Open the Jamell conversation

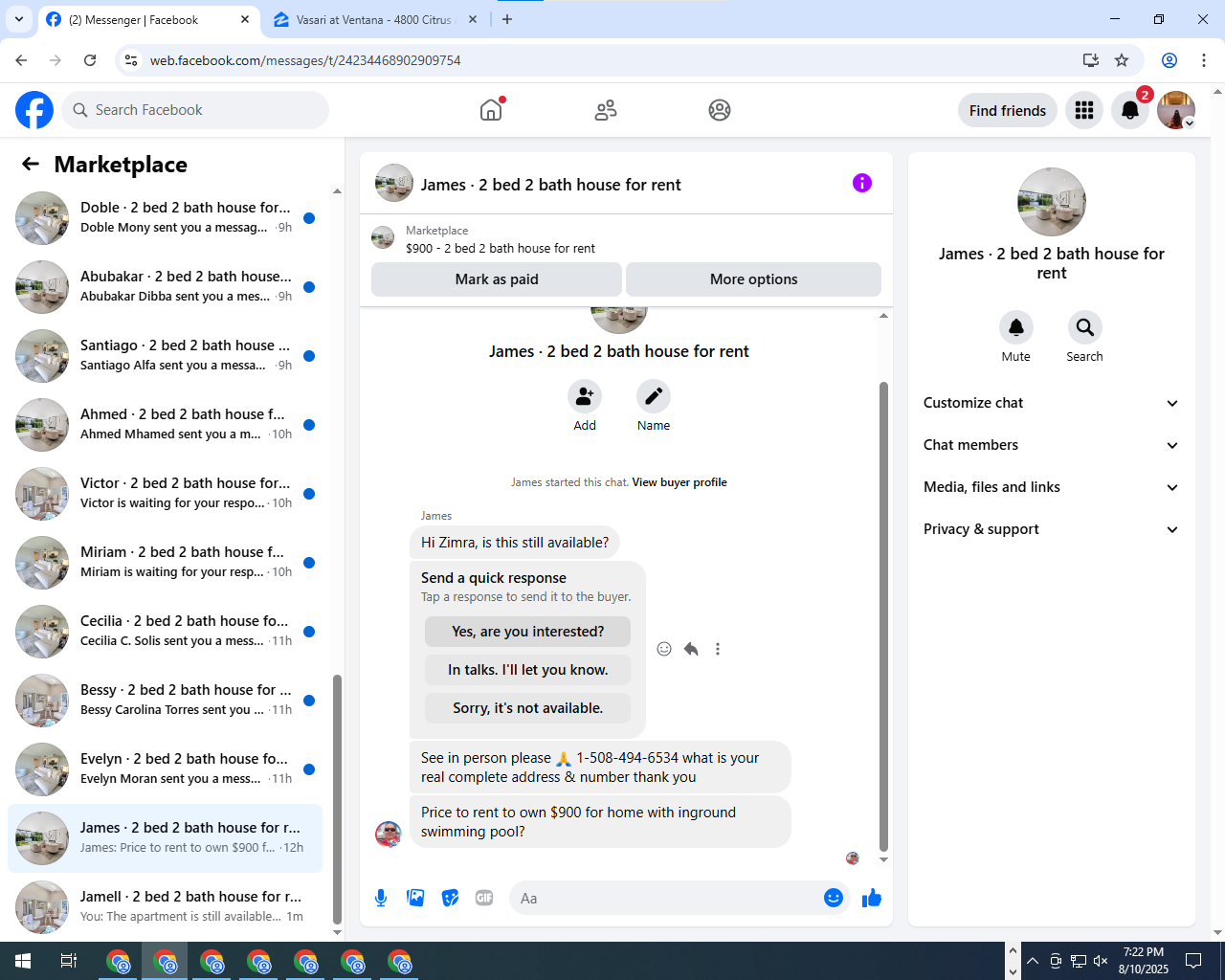point(165,907)
